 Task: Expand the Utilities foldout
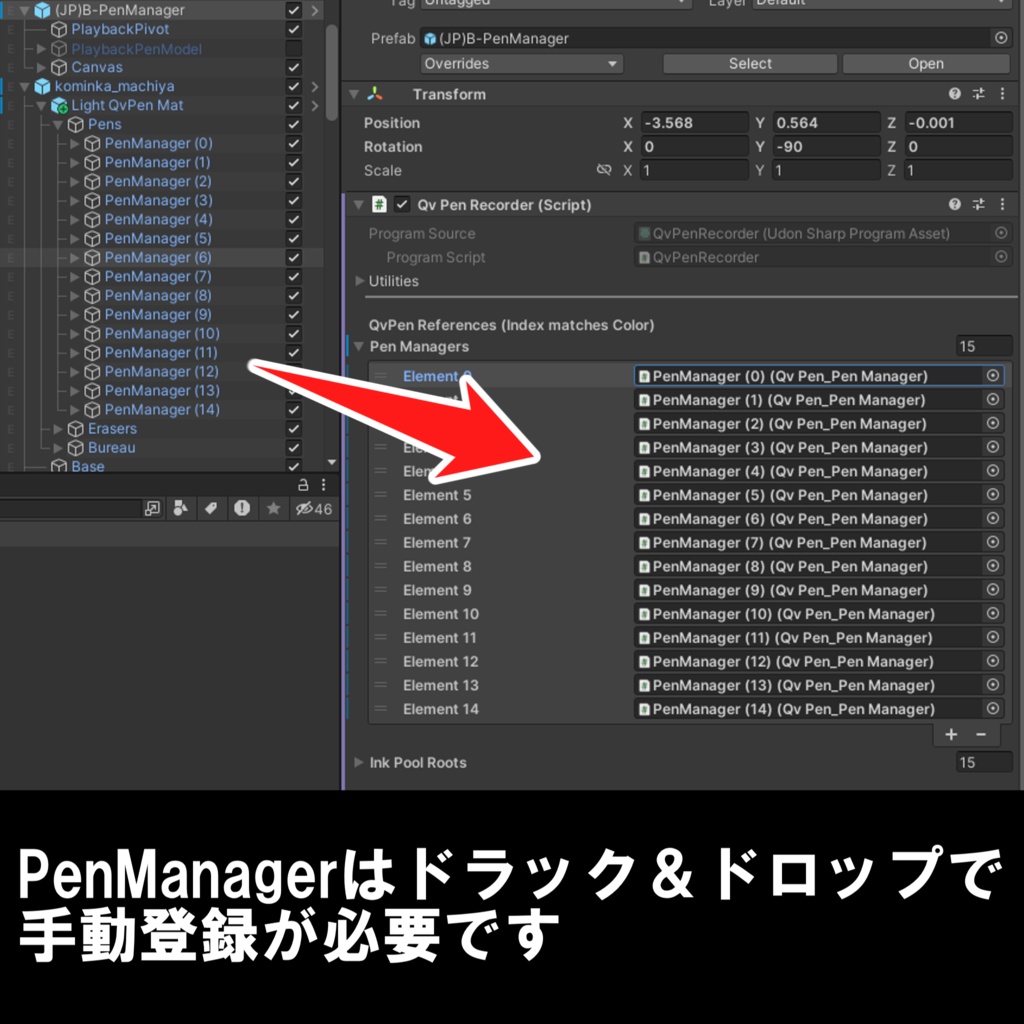click(359, 281)
